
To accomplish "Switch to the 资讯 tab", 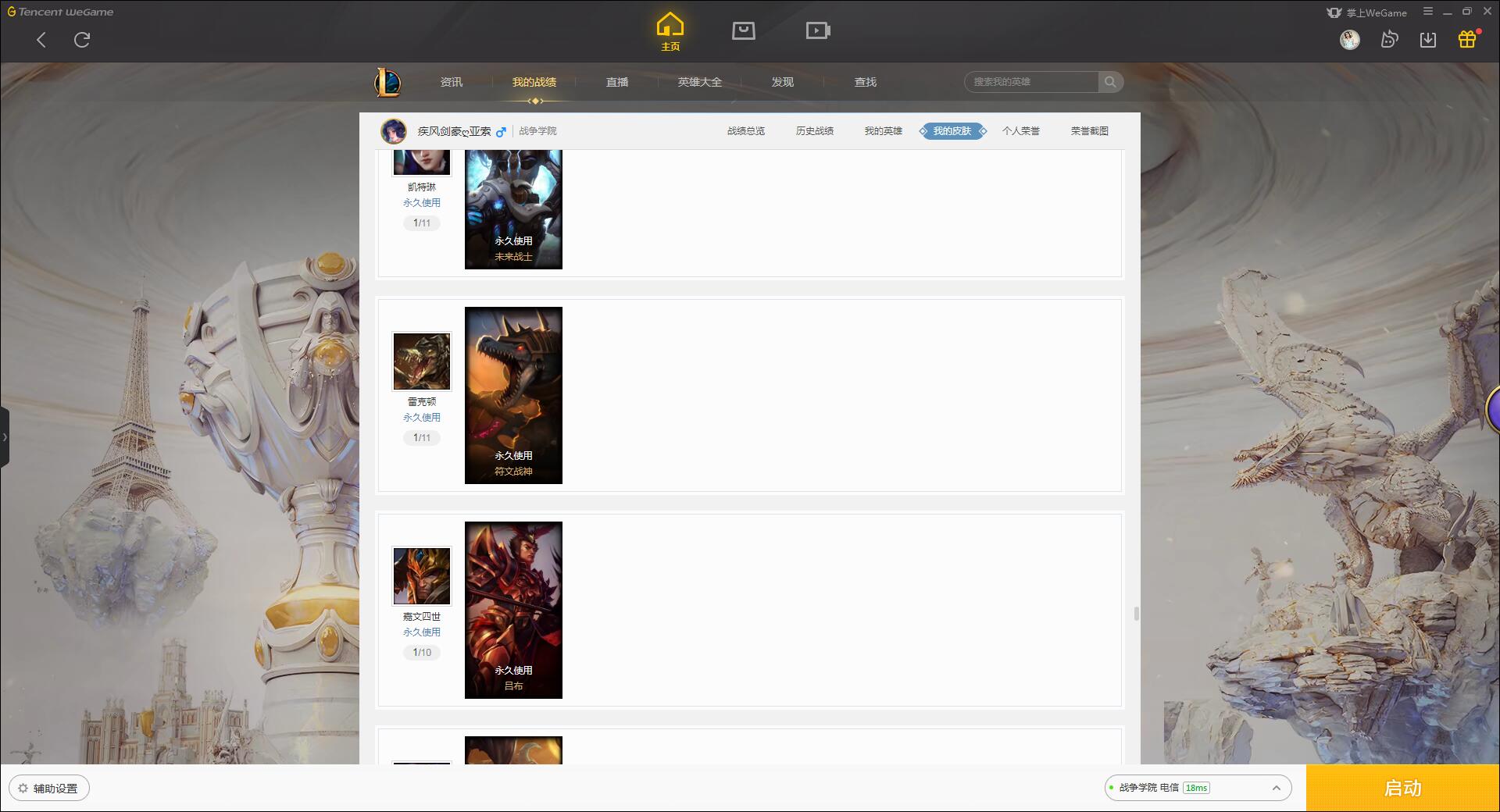I will point(452,82).
